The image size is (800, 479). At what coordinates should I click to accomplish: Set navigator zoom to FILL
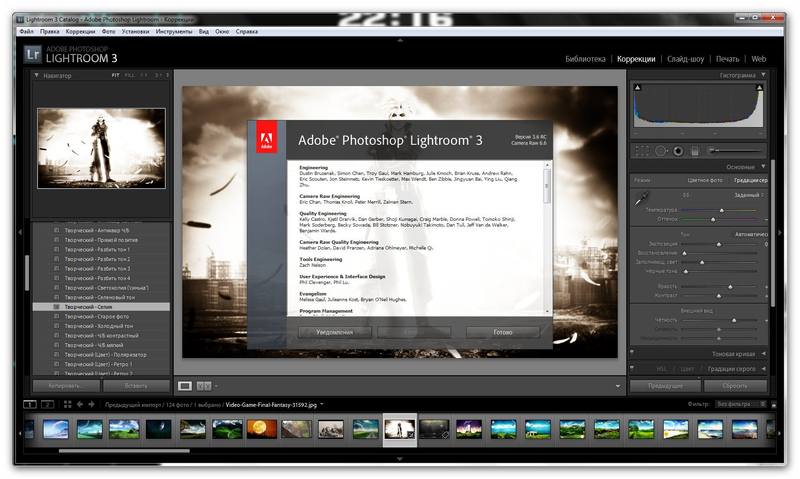point(130,75)
